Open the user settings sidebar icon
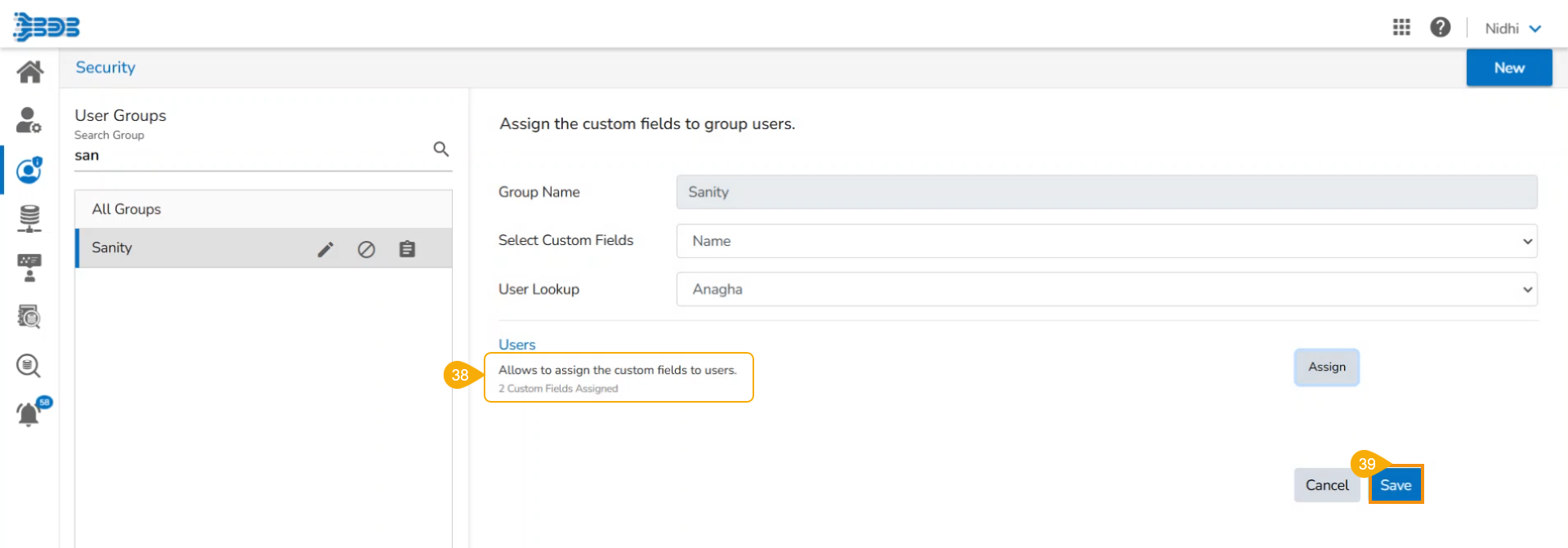 (29, 120)
